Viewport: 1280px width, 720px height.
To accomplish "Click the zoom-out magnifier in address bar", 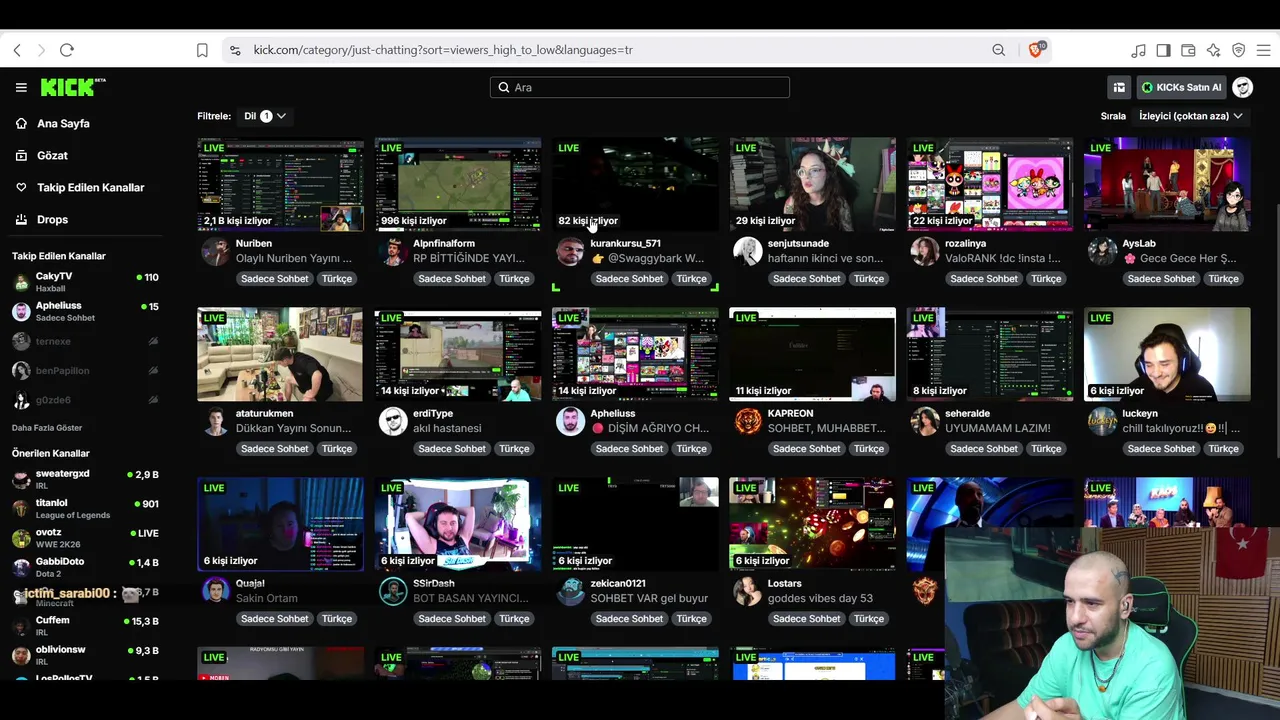I will (999, 50).
